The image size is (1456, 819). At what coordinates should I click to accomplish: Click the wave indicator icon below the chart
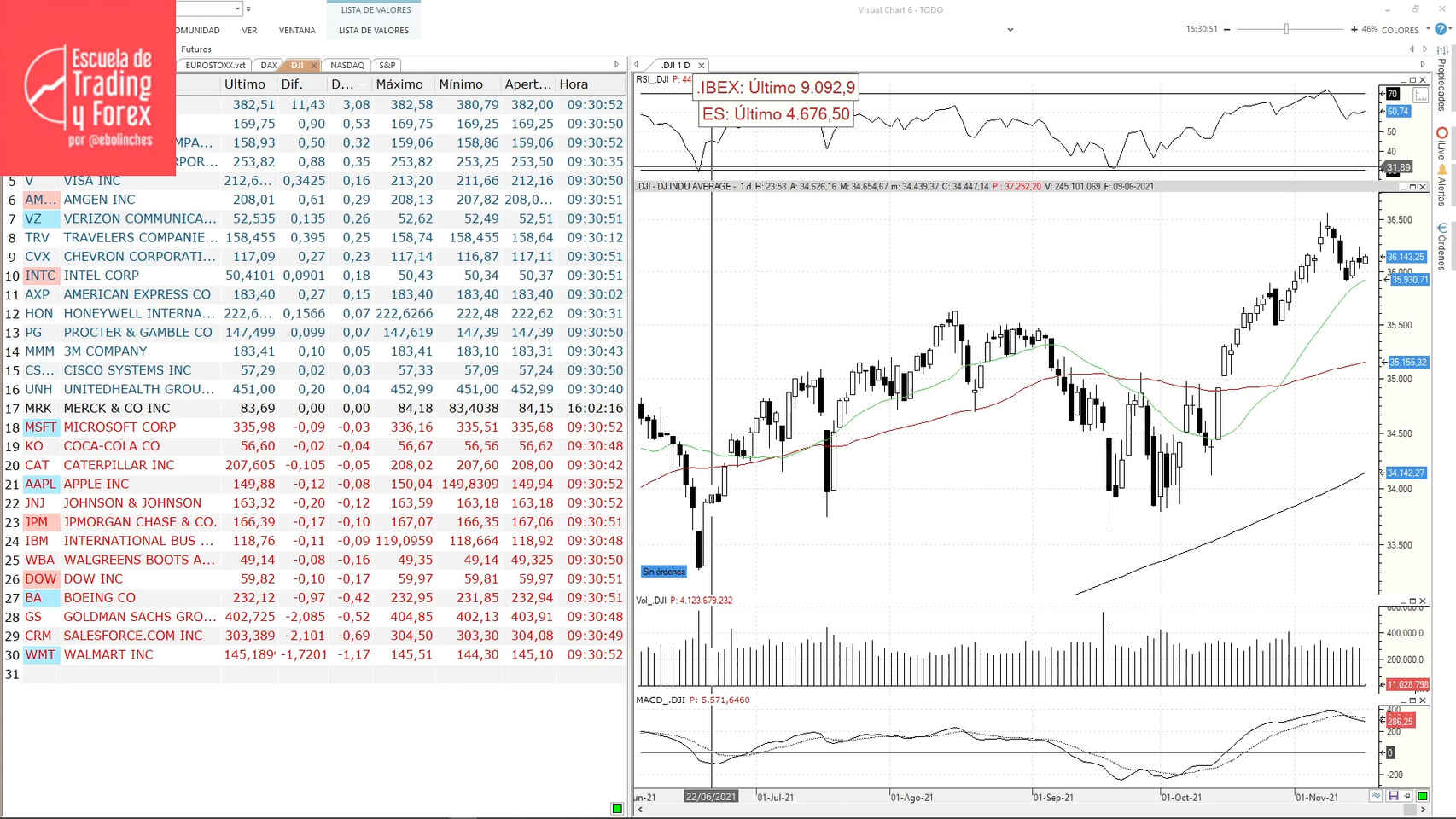pyautogui.click(x=1376, y=796)
